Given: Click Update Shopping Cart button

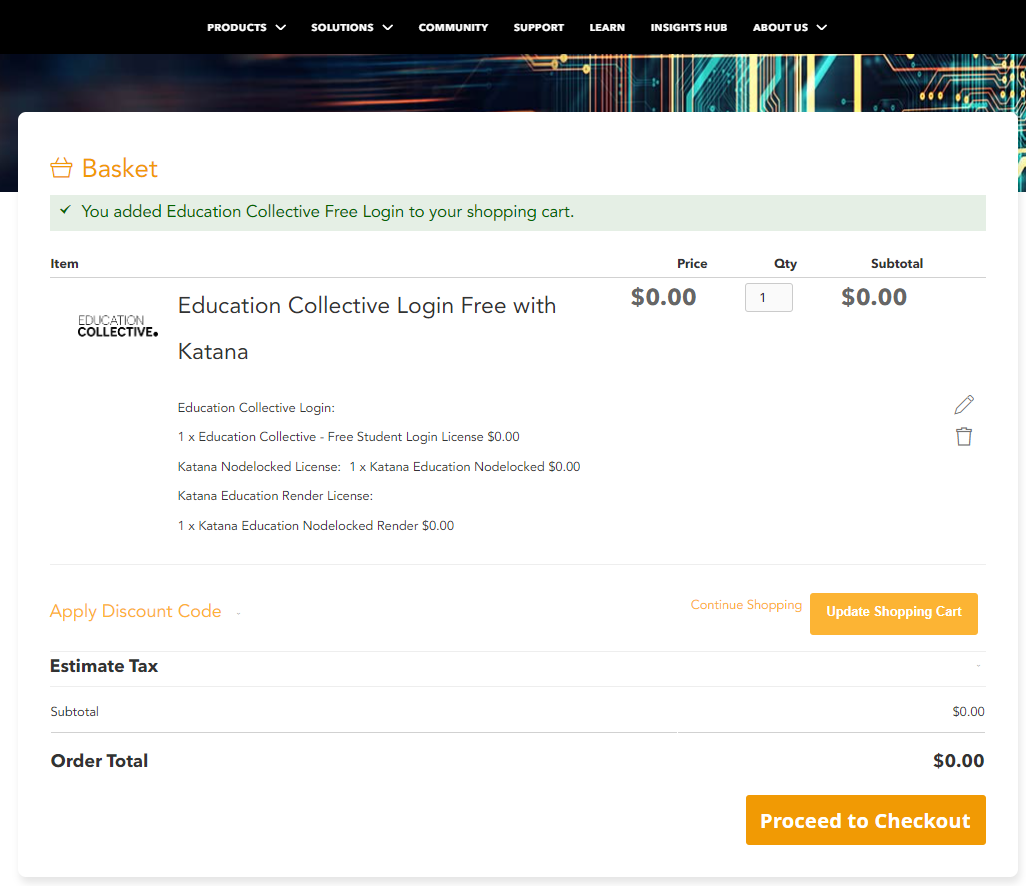Looking at the screenshot, I should coord(894,614).
